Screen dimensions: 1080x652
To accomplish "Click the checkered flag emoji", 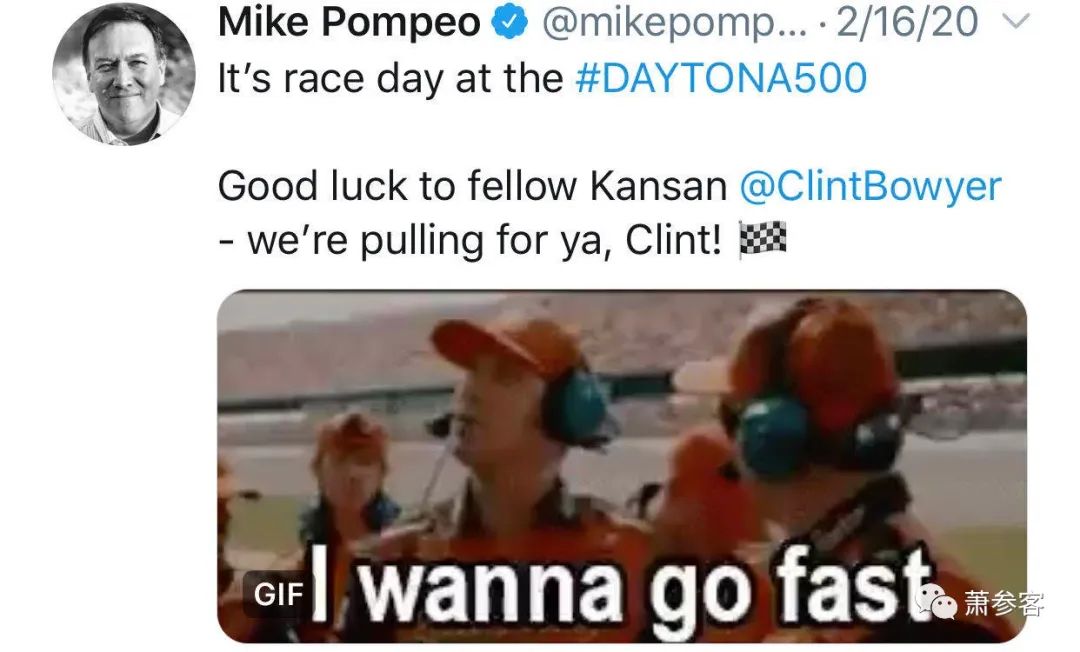I will [762, 240].
